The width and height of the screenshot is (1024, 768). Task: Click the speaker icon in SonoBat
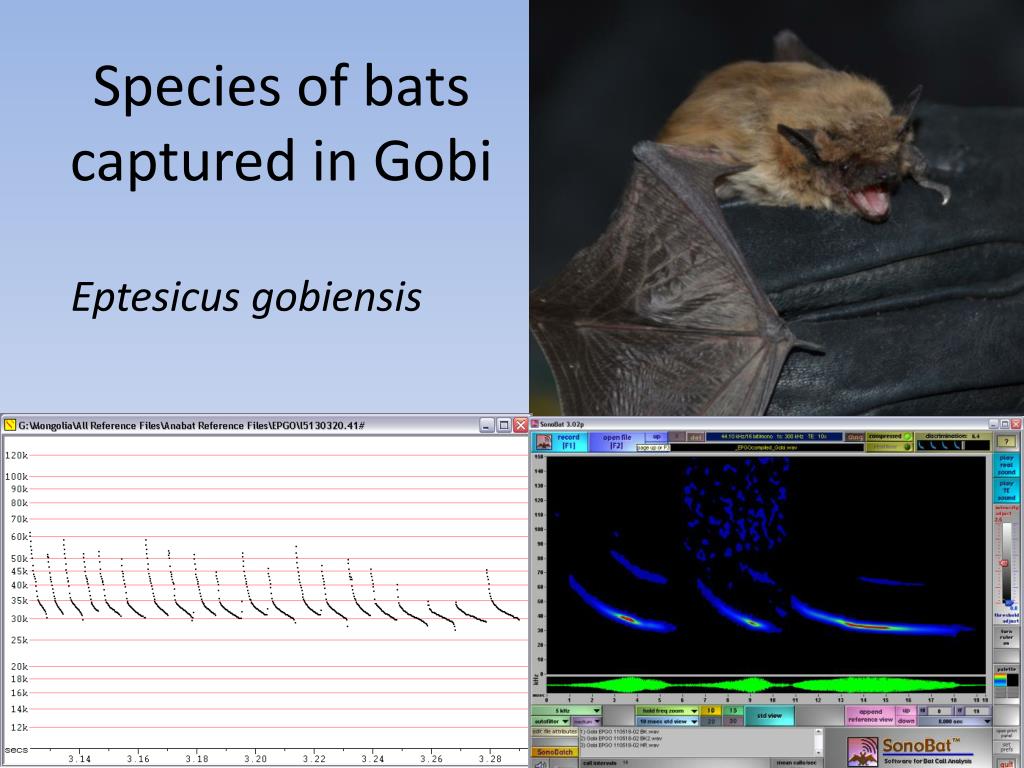click(x=541, y=763)
